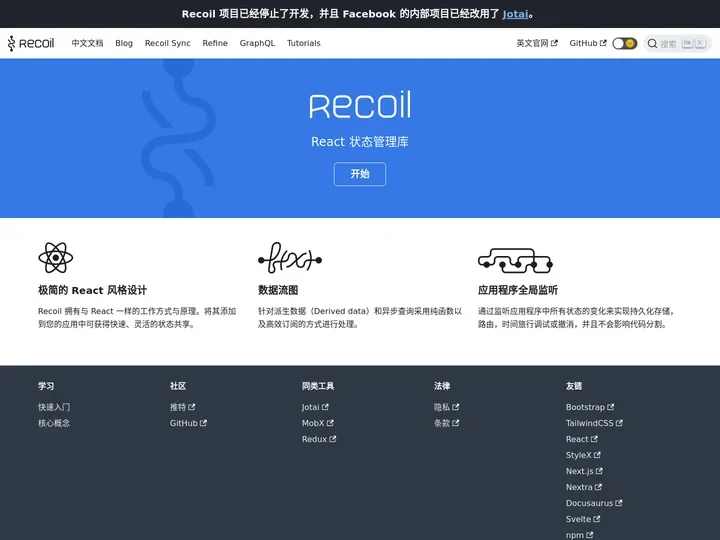This screenshot has width=720, height=540.
Task: Follow the 英文官网 external link
Action: [537, 43]
